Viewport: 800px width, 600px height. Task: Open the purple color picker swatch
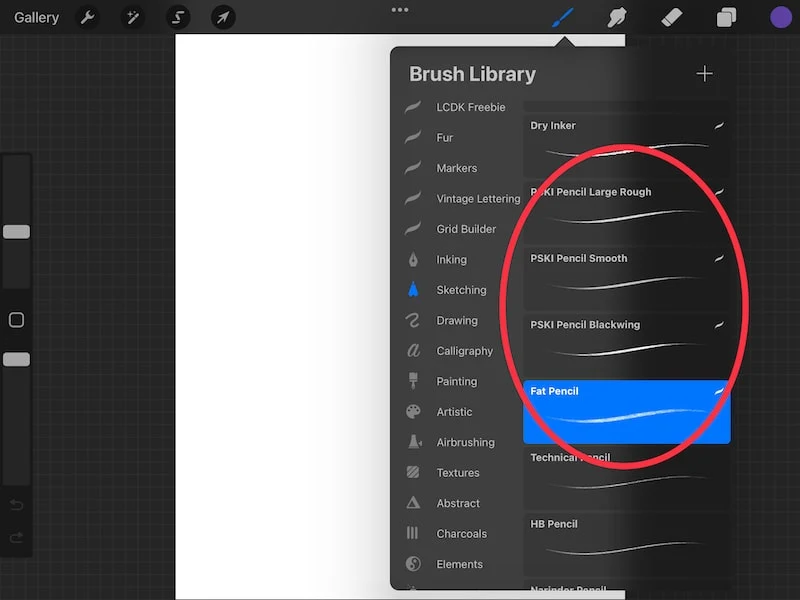point(781,17)
